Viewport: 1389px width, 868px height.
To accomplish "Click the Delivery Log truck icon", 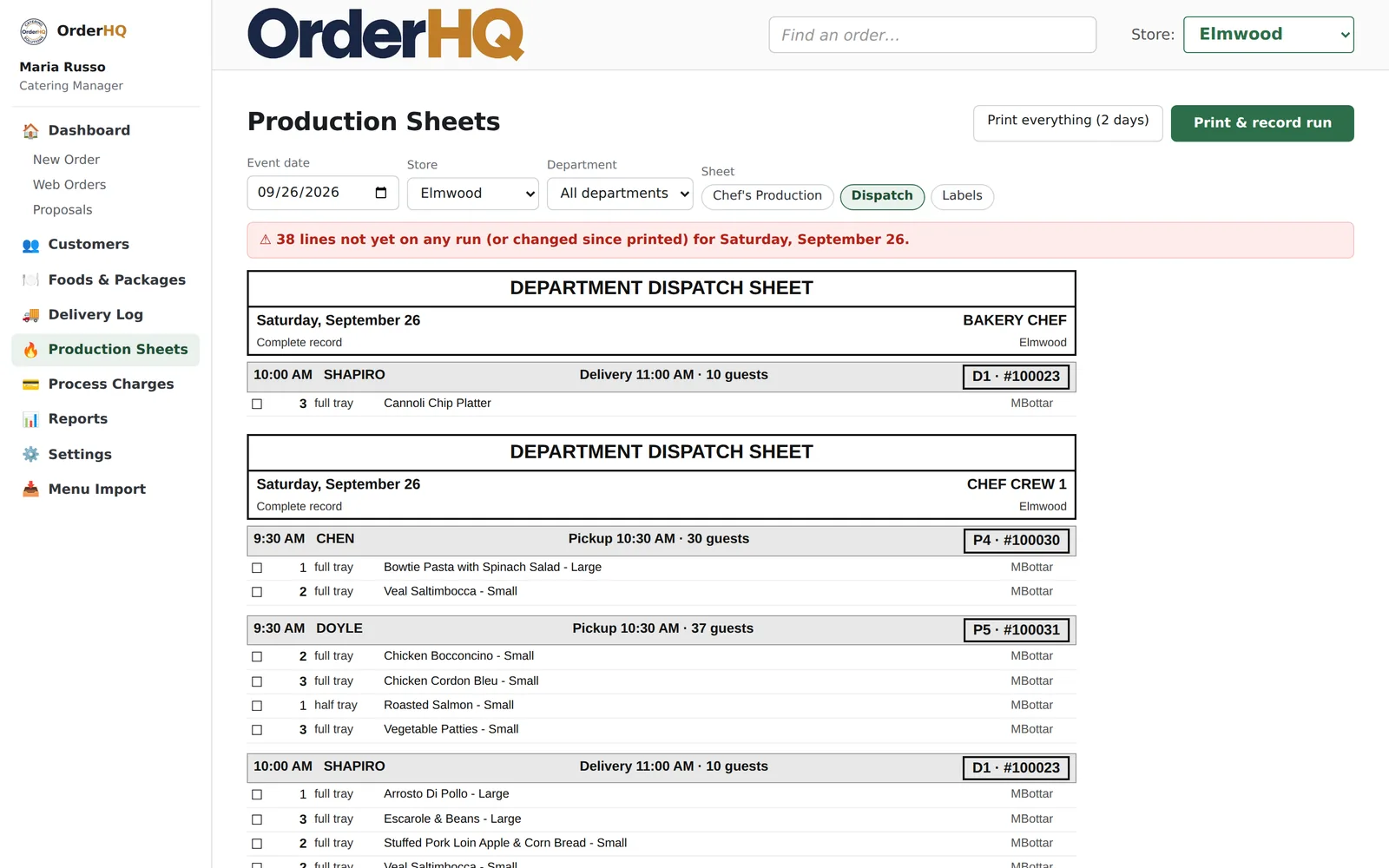I will (30, 315).
